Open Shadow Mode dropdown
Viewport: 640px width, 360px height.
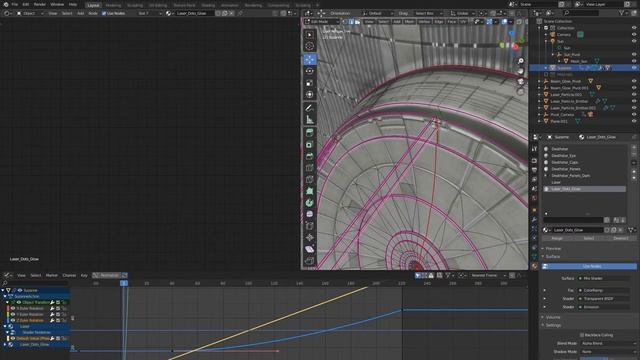tap(608, 352)
